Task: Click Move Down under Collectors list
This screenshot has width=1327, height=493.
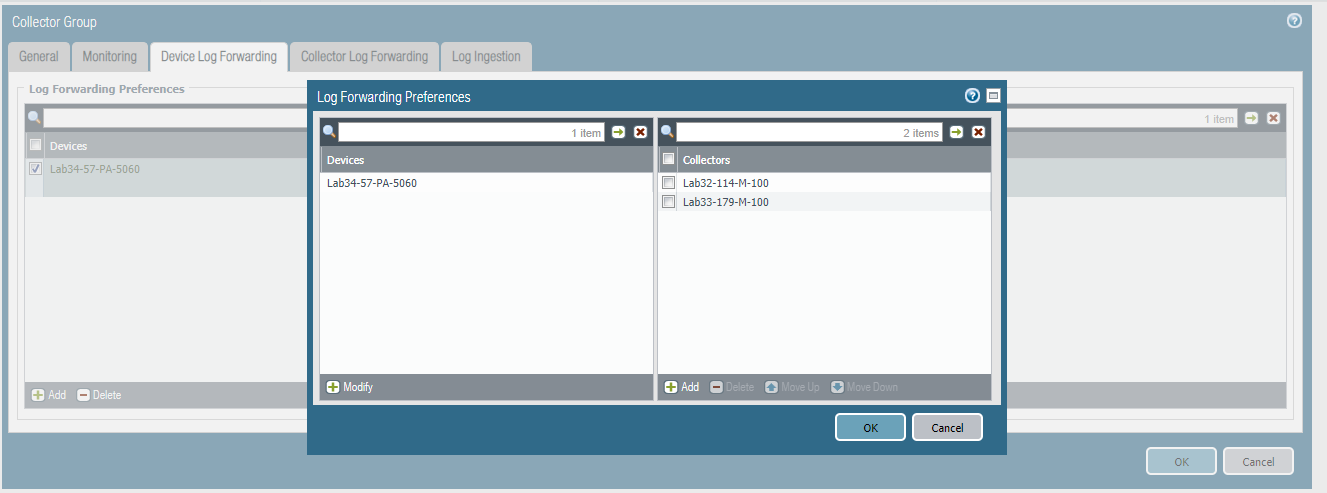Action: pyautogui.click(x=864, y=387)
